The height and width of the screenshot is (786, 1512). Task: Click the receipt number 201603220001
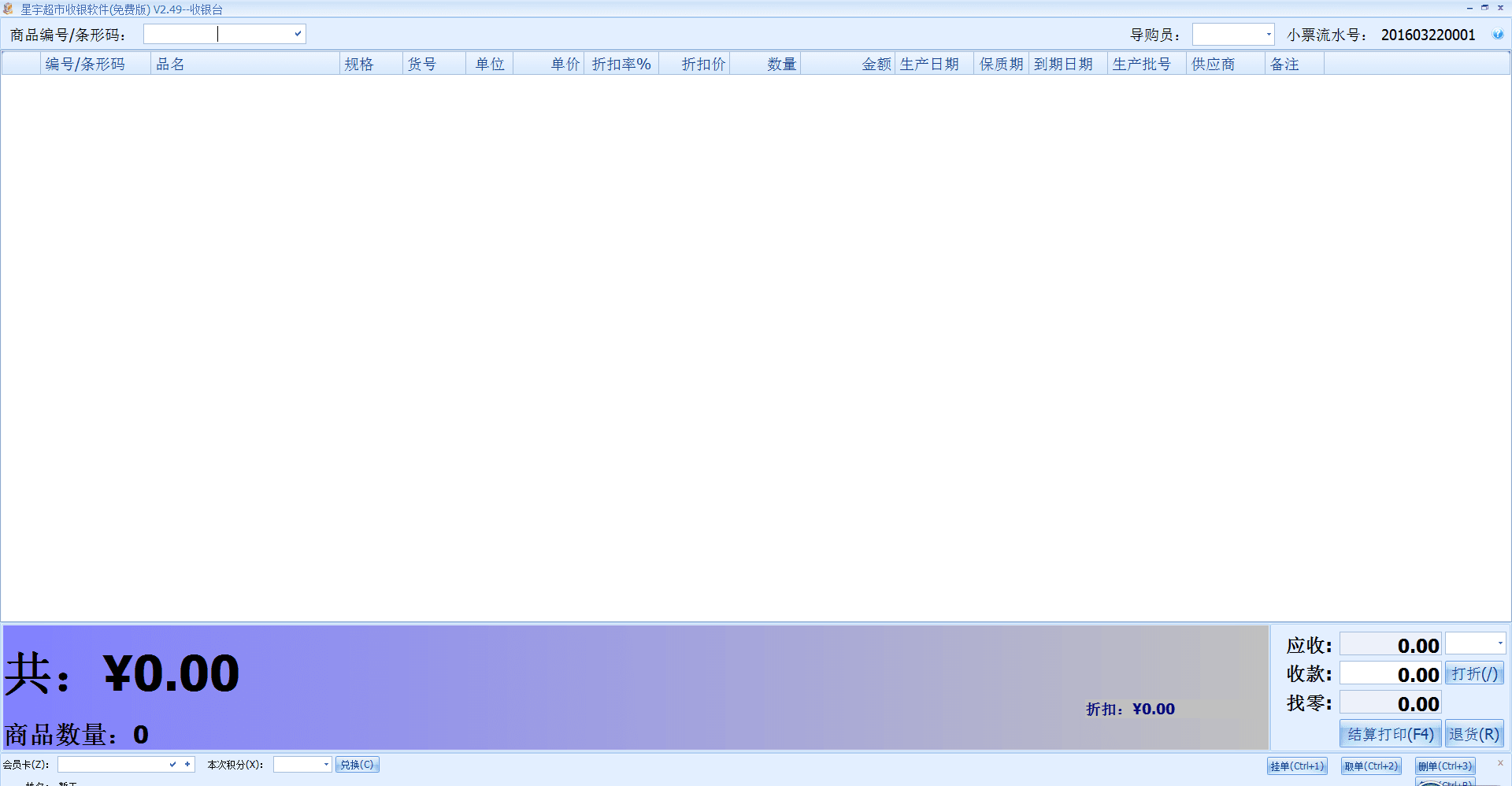[1428, 35]
